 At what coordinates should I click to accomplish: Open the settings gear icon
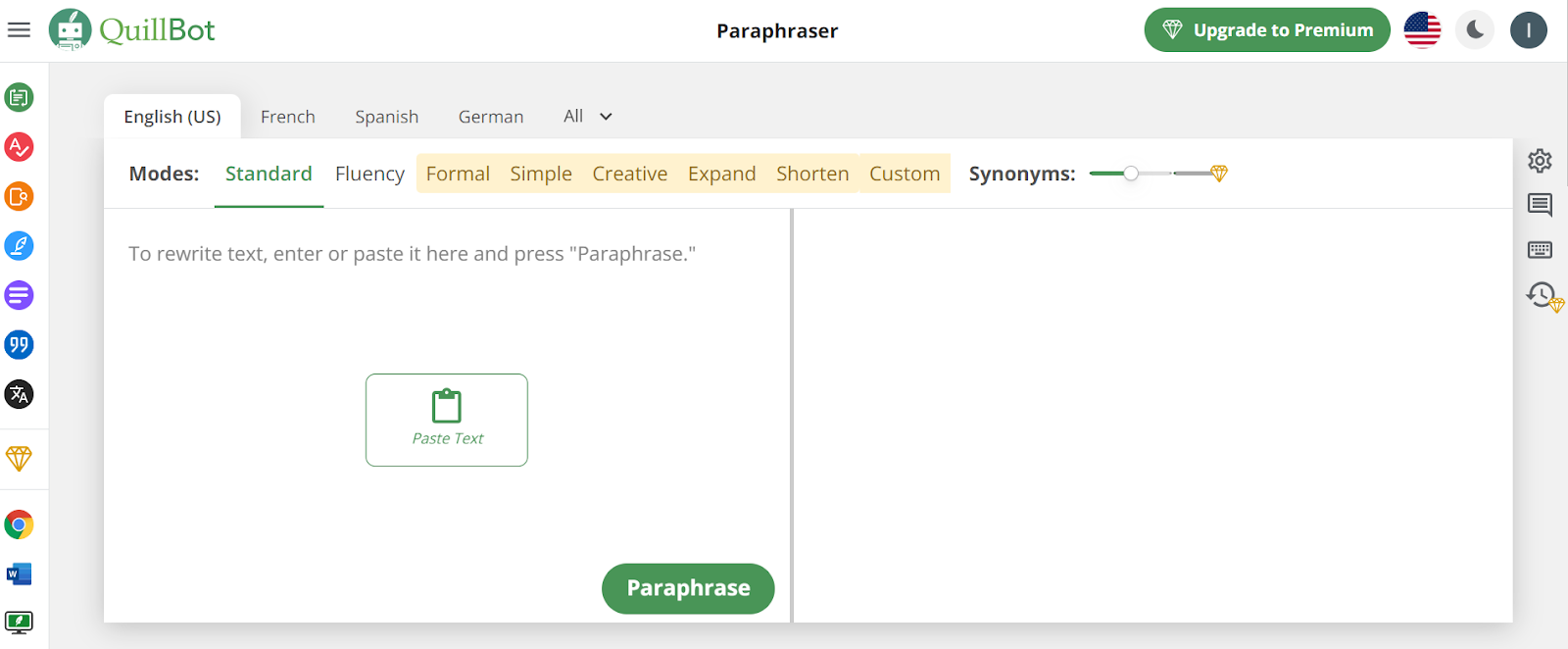pyautogui.click(x=1540, y=161)
